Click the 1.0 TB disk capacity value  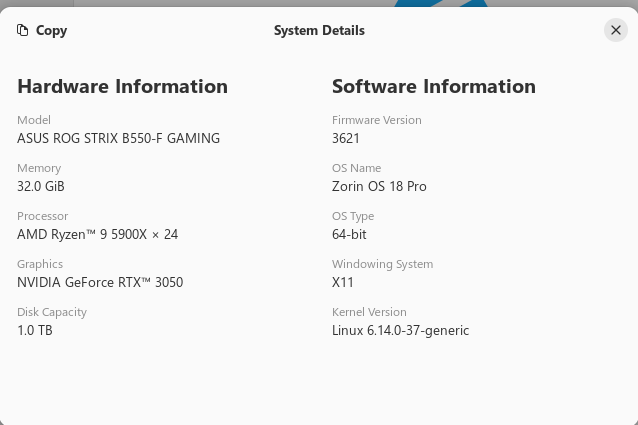pyautogui.click(x=35, y=330)
